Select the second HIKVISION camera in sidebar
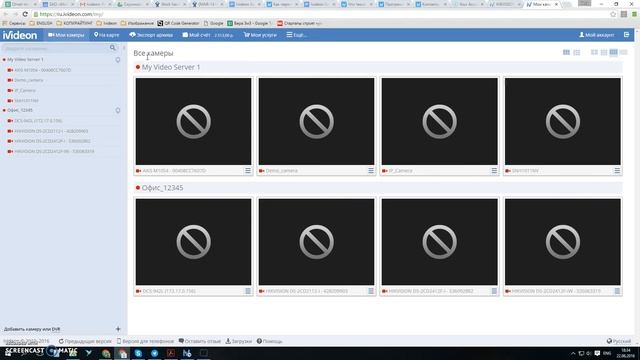640x360 pixels. click(x=49, y=141)
